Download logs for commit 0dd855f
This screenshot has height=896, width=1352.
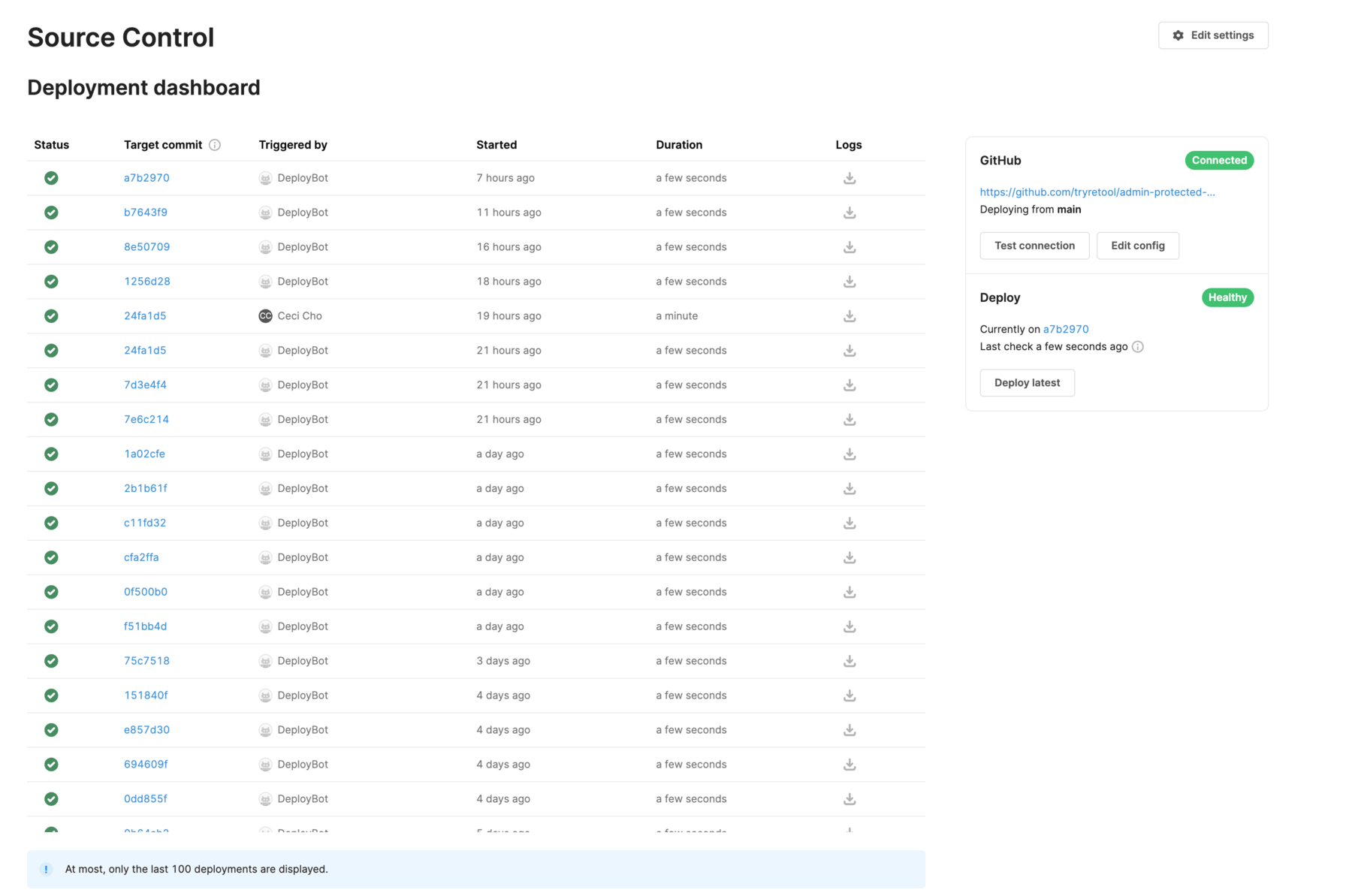tap(850, 800)
